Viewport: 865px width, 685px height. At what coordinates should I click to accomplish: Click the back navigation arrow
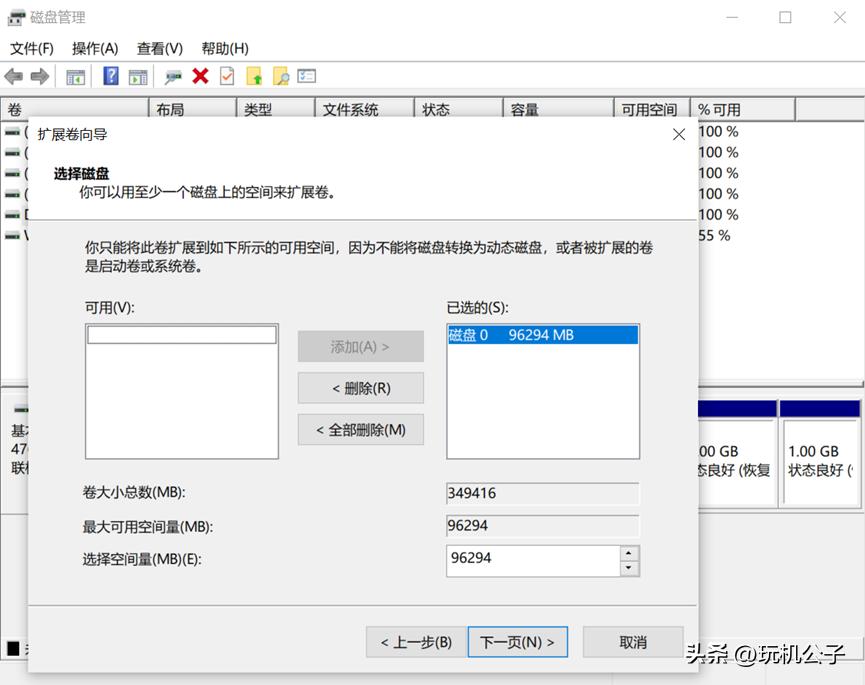(13, 76)
